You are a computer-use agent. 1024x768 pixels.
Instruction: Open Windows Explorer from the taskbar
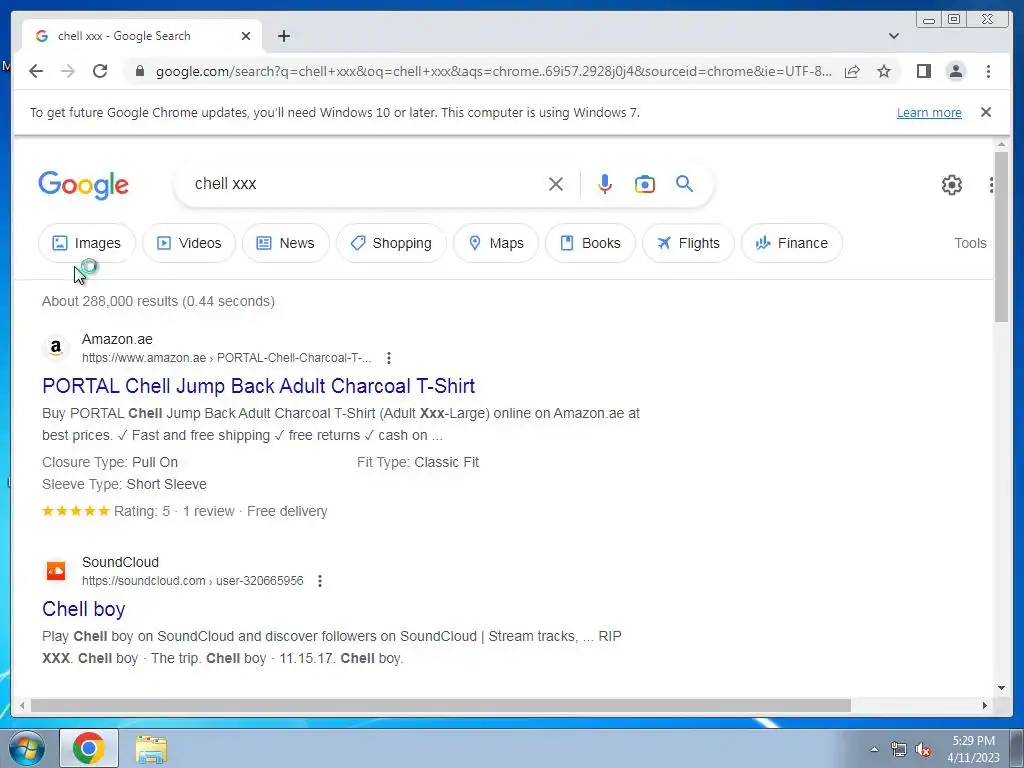point(151,750)
